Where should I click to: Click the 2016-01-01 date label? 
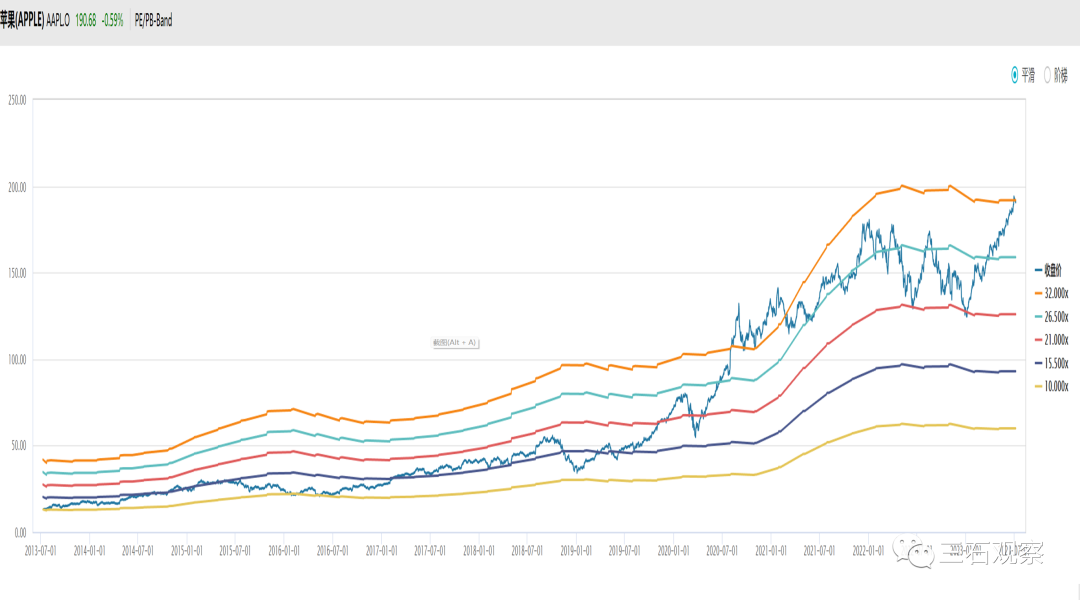pyautogui.click(x=284, y=551)
